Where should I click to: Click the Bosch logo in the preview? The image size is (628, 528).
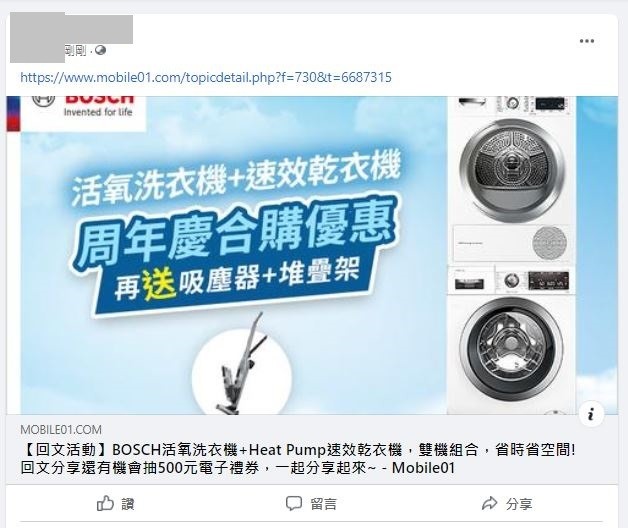click(83, 106)
